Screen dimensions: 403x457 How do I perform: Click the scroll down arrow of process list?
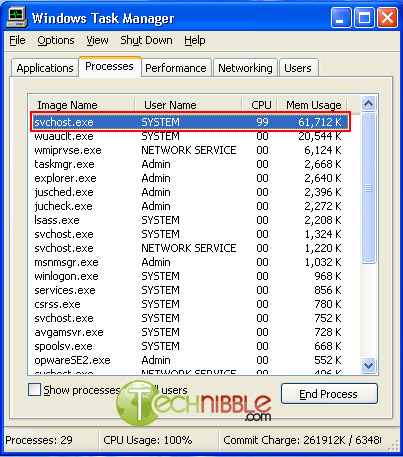coord(368,365)
